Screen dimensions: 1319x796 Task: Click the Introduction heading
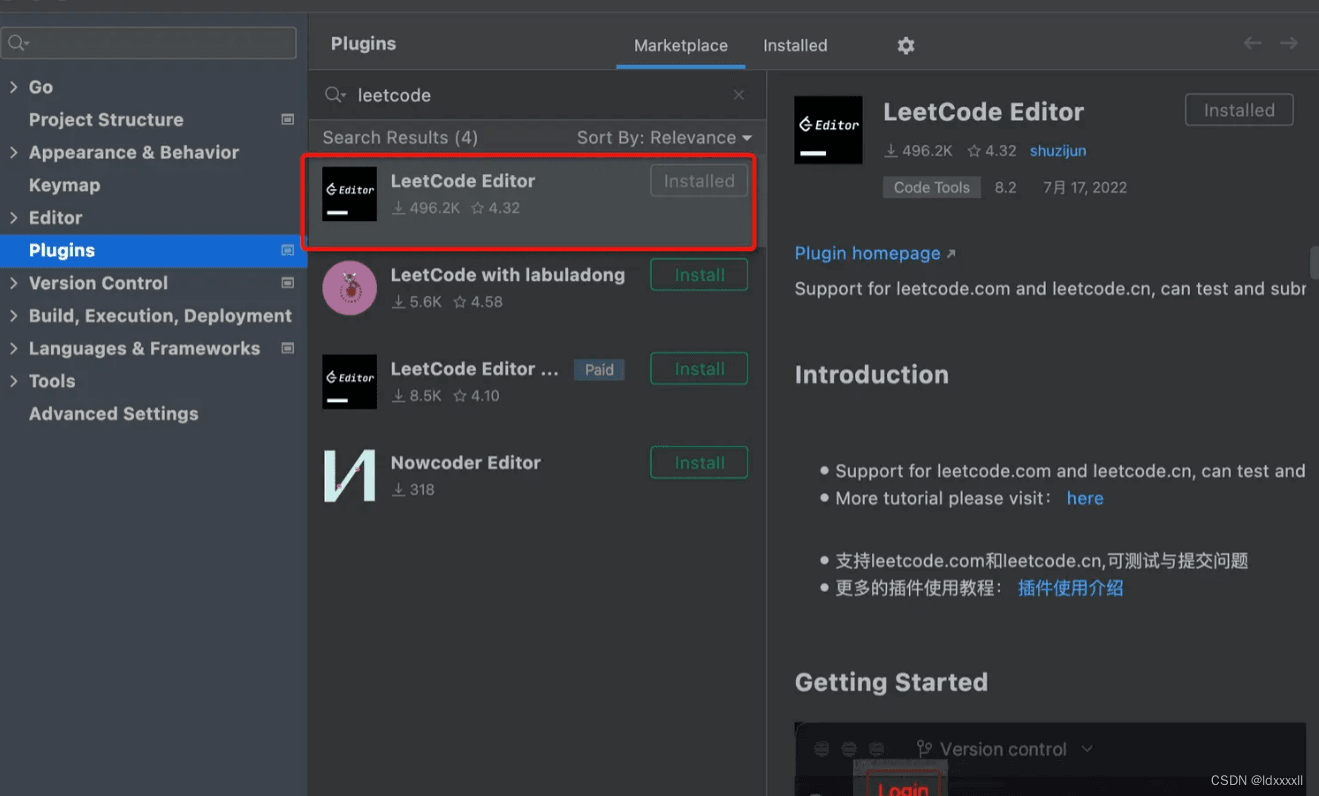871,375
